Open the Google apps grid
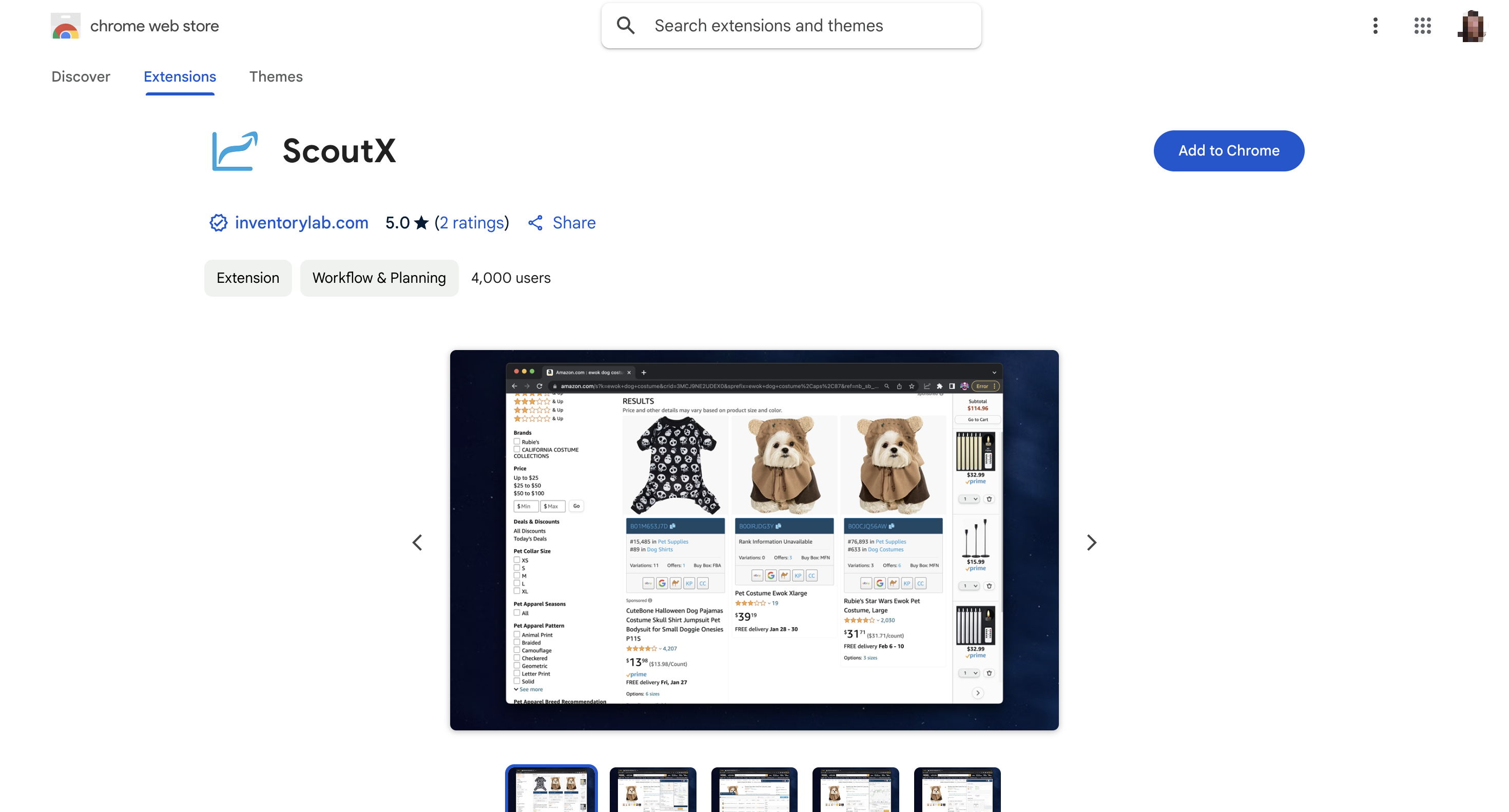Image resolution: width=1509 pixels, height=812 pixels. (x=1422, y=25)
